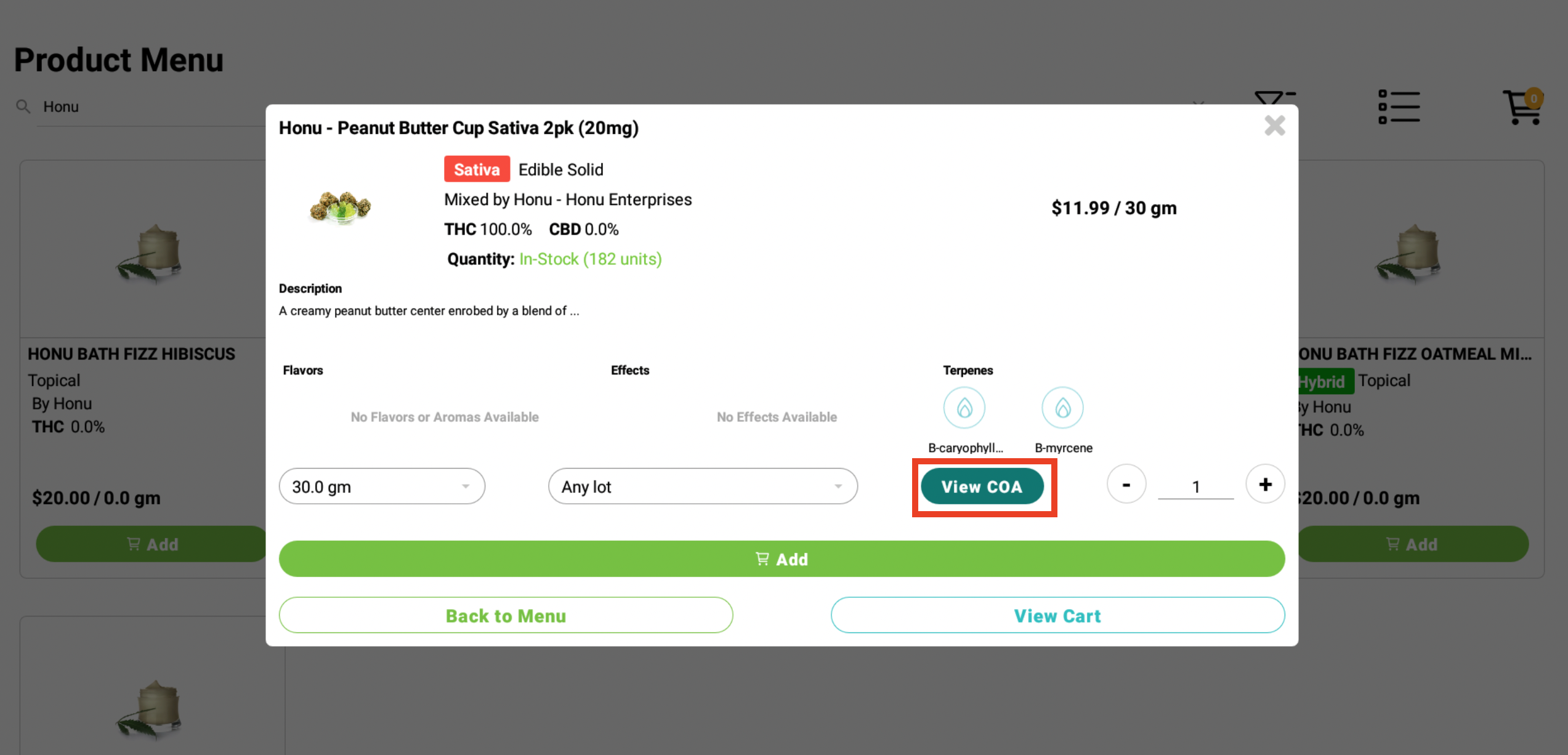Add the Peanut Butter Cup to cart
The width and height of the screenshot is (1568, 755).
click(782, 559)
